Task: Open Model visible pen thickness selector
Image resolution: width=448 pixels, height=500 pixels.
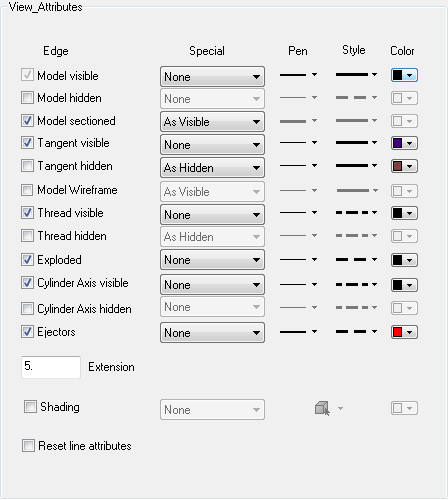Action: tap(298, 75)
